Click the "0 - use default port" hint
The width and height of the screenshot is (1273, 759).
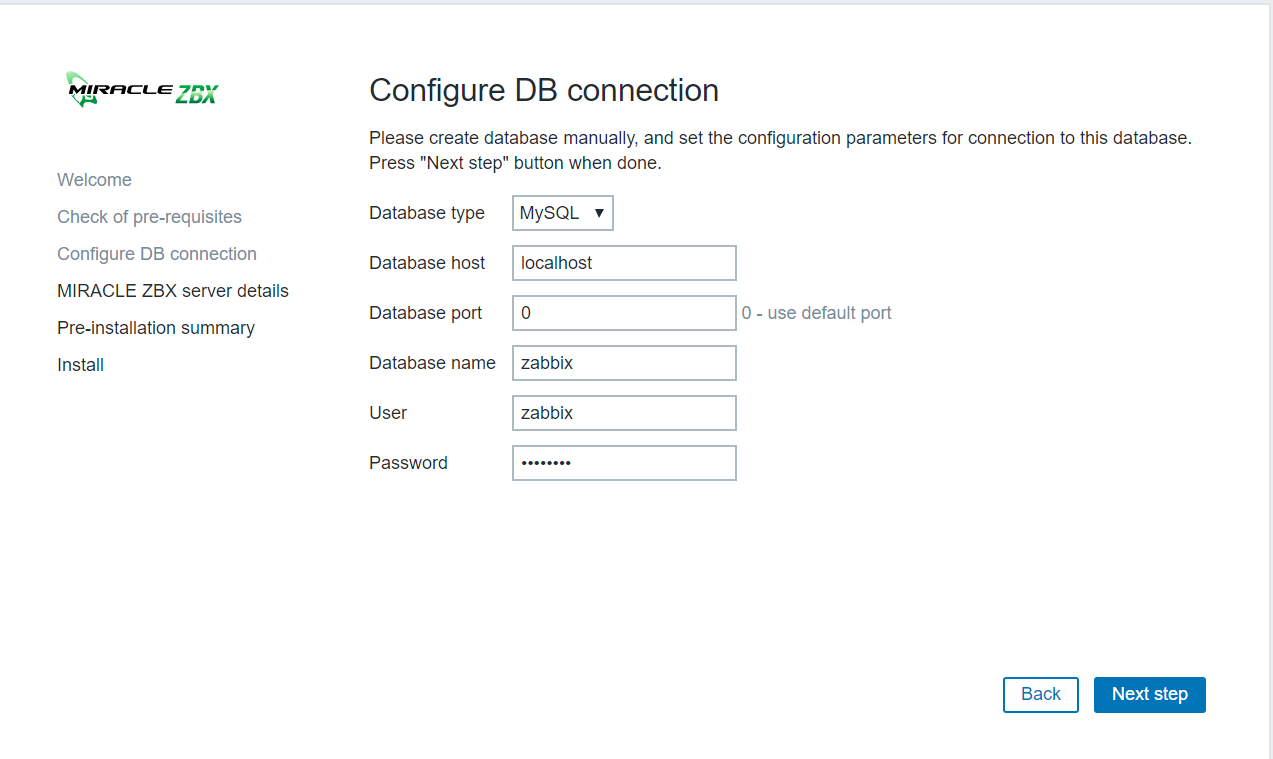tap(816, 313)
